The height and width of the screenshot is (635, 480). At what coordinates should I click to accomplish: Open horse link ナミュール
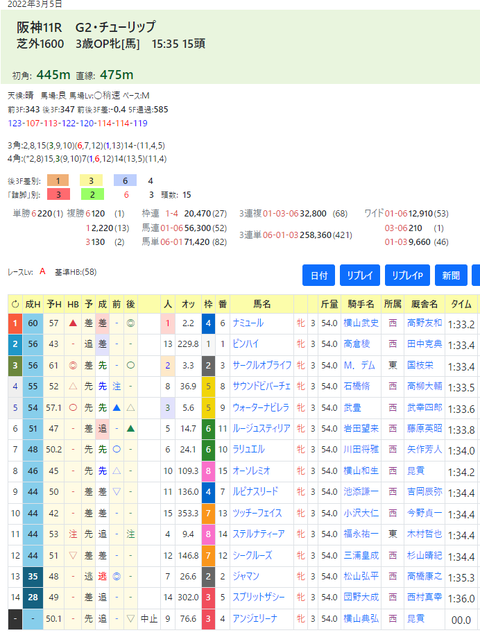(248, 323)
